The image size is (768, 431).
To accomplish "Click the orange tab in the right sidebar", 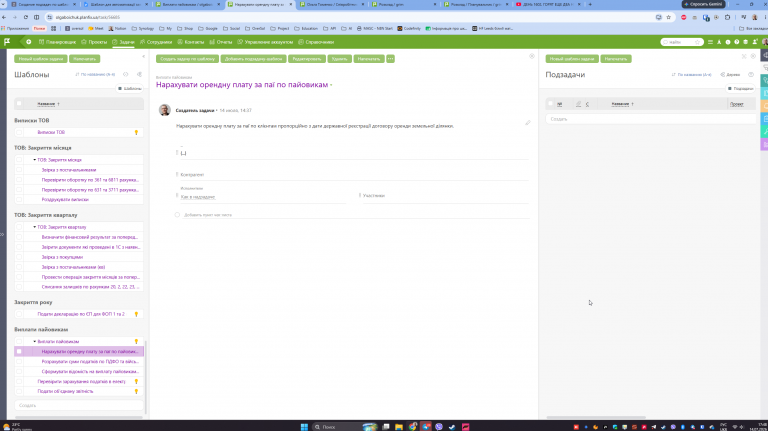I will pos(764,106).
